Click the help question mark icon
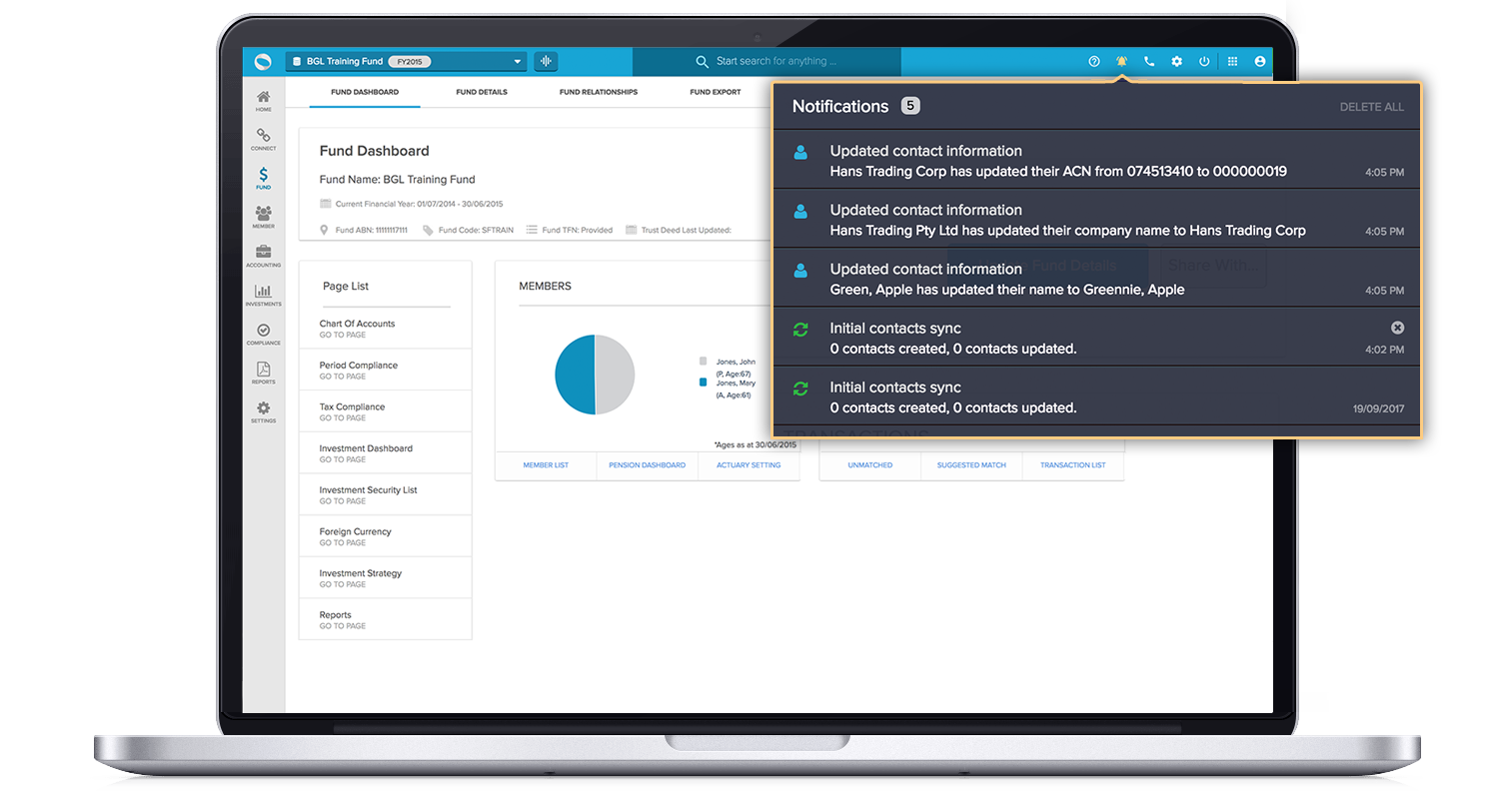1512x791 pixels. tap(1094, 62)
